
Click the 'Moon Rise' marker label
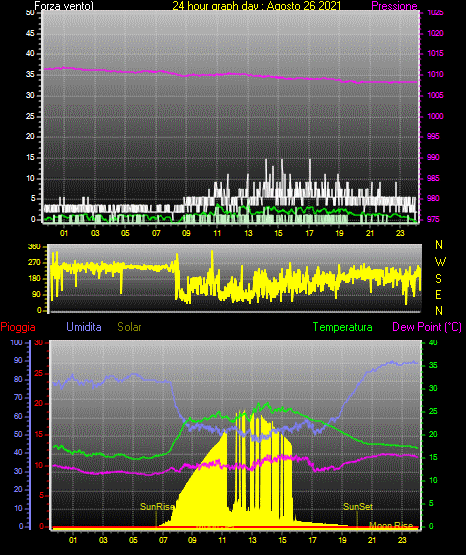click(391, 525)
